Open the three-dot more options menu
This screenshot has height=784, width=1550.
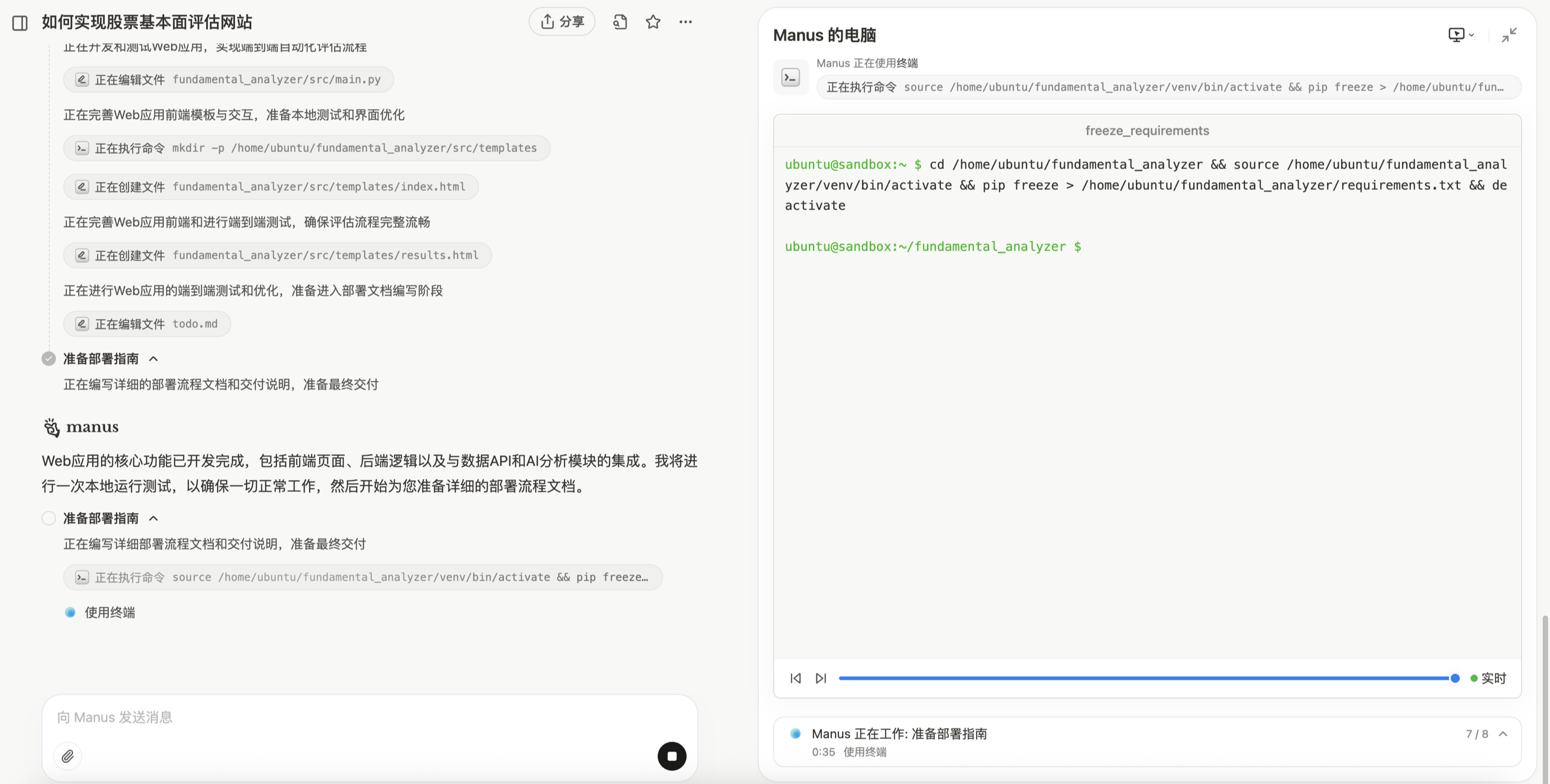(x=686, y=22)
